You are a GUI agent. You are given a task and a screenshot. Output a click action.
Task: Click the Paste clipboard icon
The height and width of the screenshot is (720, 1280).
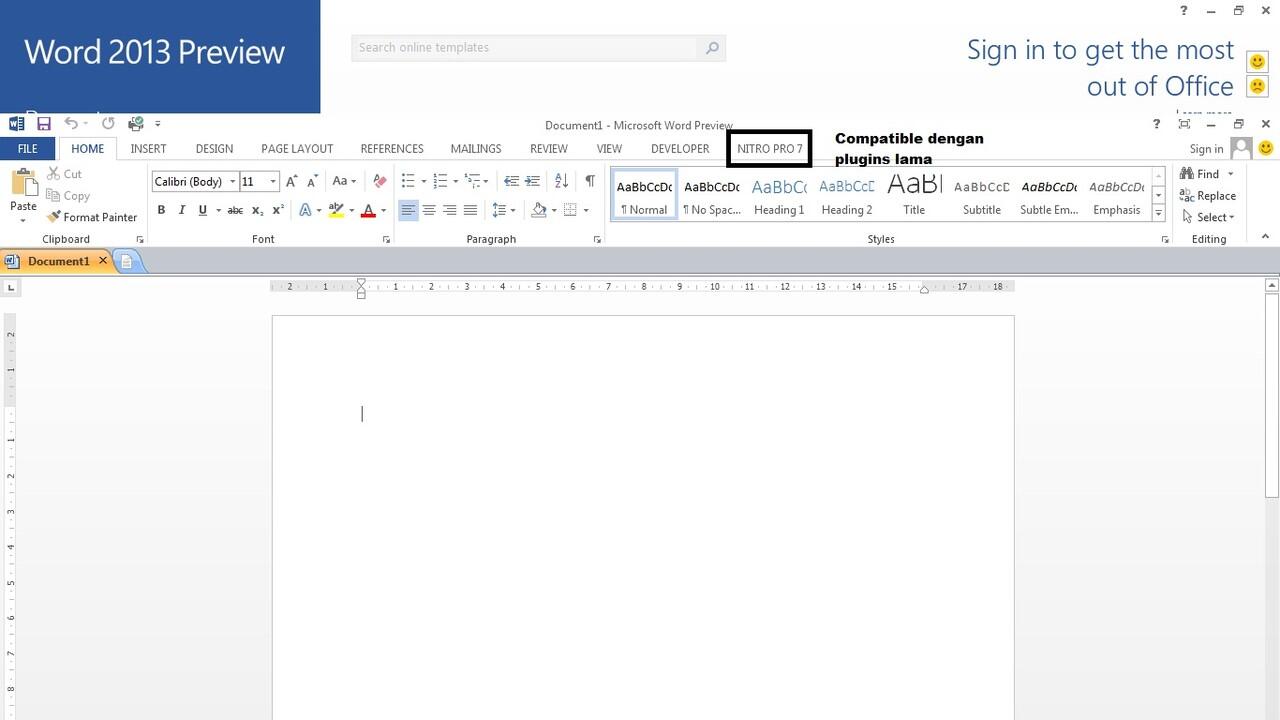pos(23,183)
